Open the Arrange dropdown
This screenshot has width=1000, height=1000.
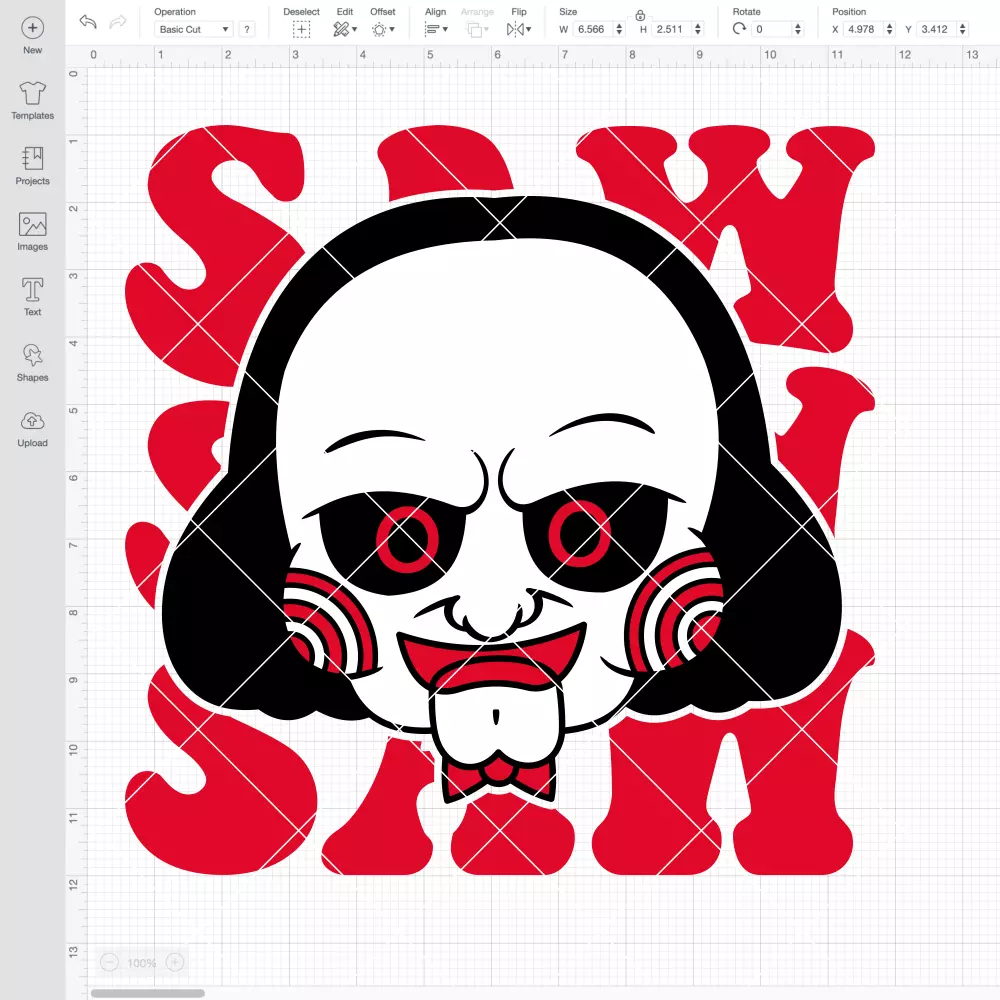coord(477,29)
